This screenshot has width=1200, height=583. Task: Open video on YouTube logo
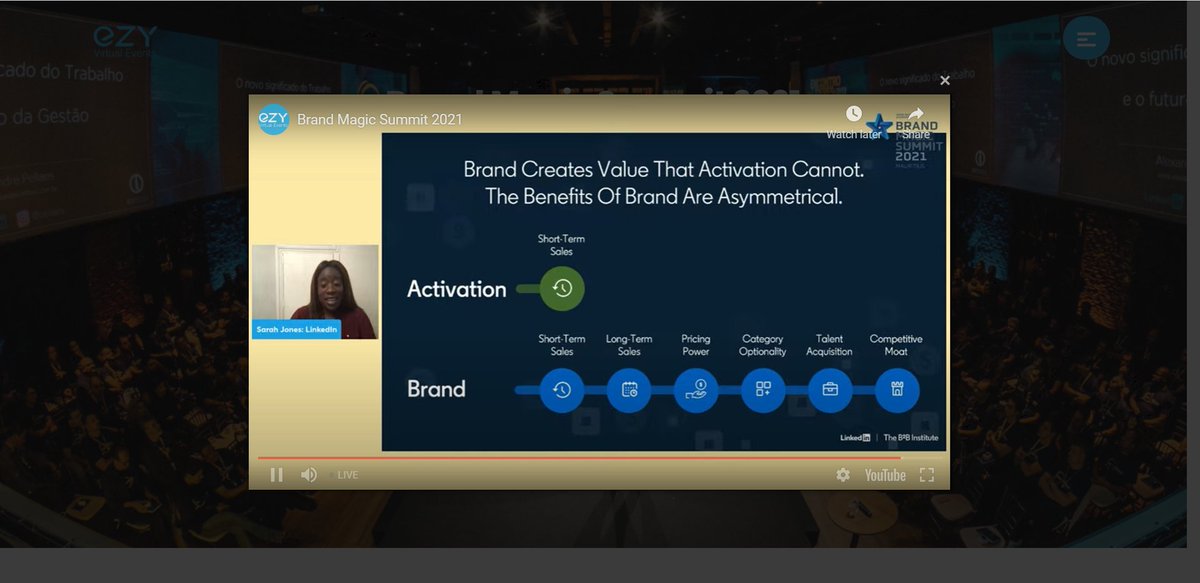(x=885, y=475)
